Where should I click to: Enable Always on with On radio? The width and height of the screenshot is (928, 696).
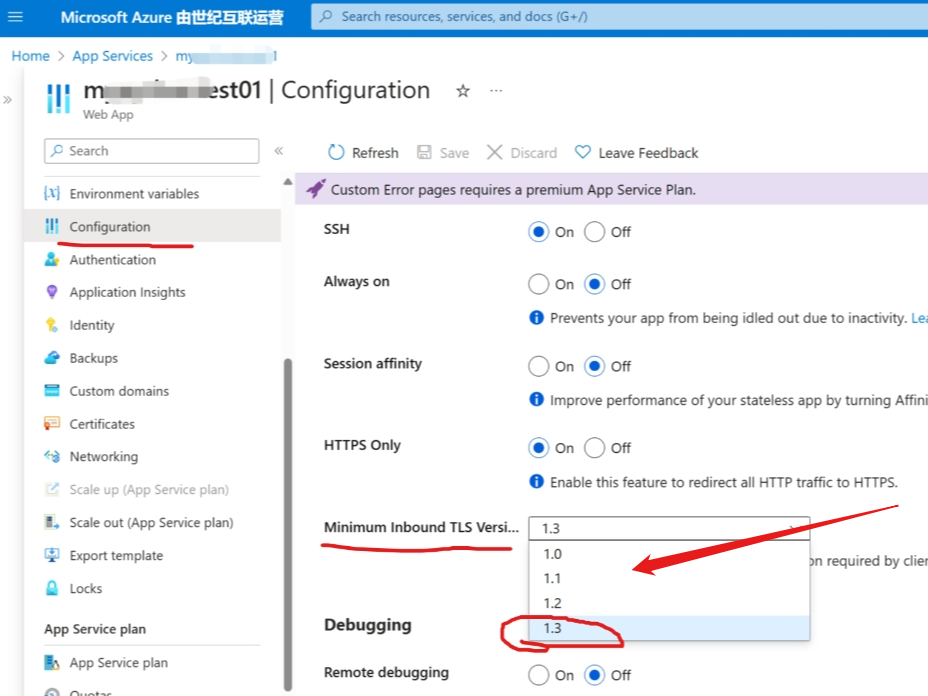(539, 284)
